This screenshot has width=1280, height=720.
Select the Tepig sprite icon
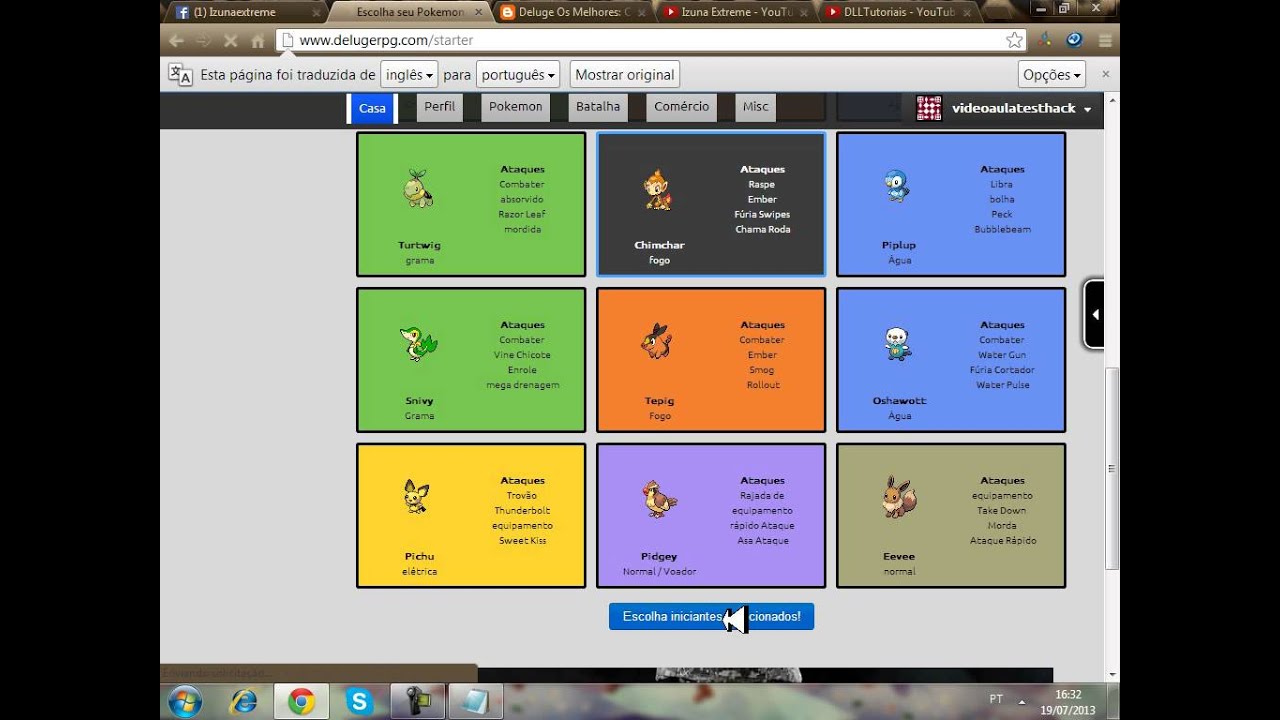(x=657, y=342)
